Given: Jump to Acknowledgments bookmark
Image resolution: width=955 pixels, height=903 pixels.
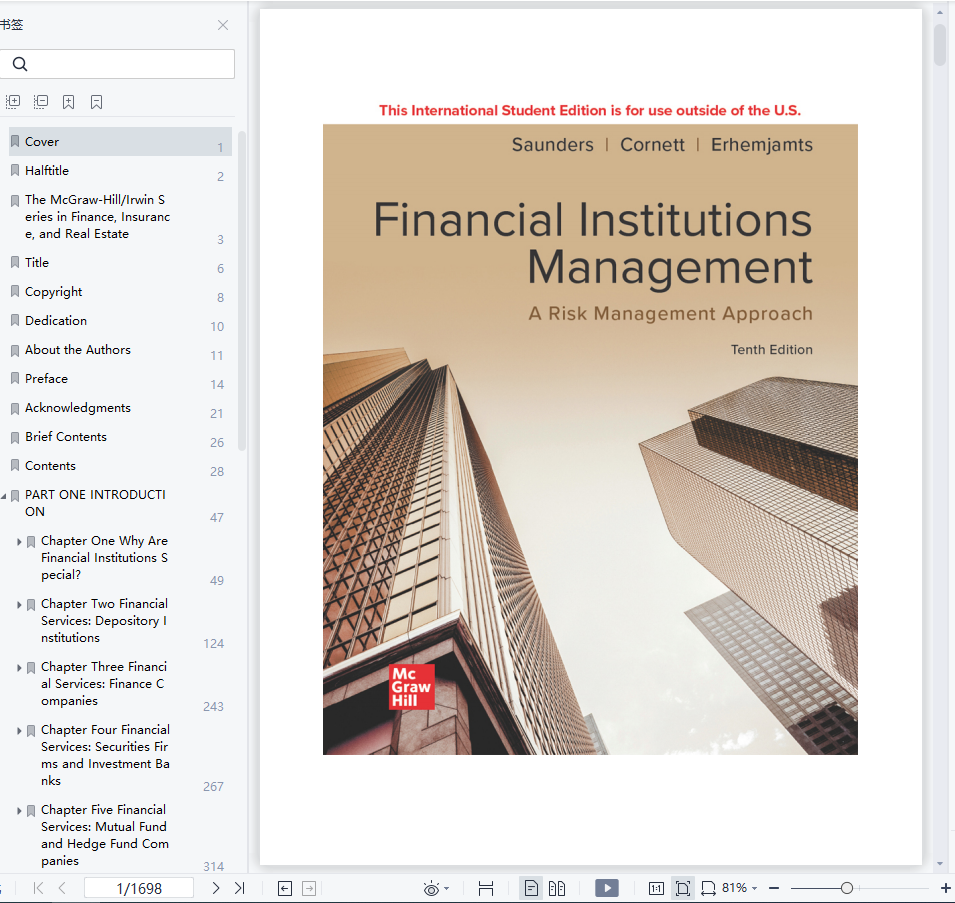Looking at the screenshot, I should [121, 407].
